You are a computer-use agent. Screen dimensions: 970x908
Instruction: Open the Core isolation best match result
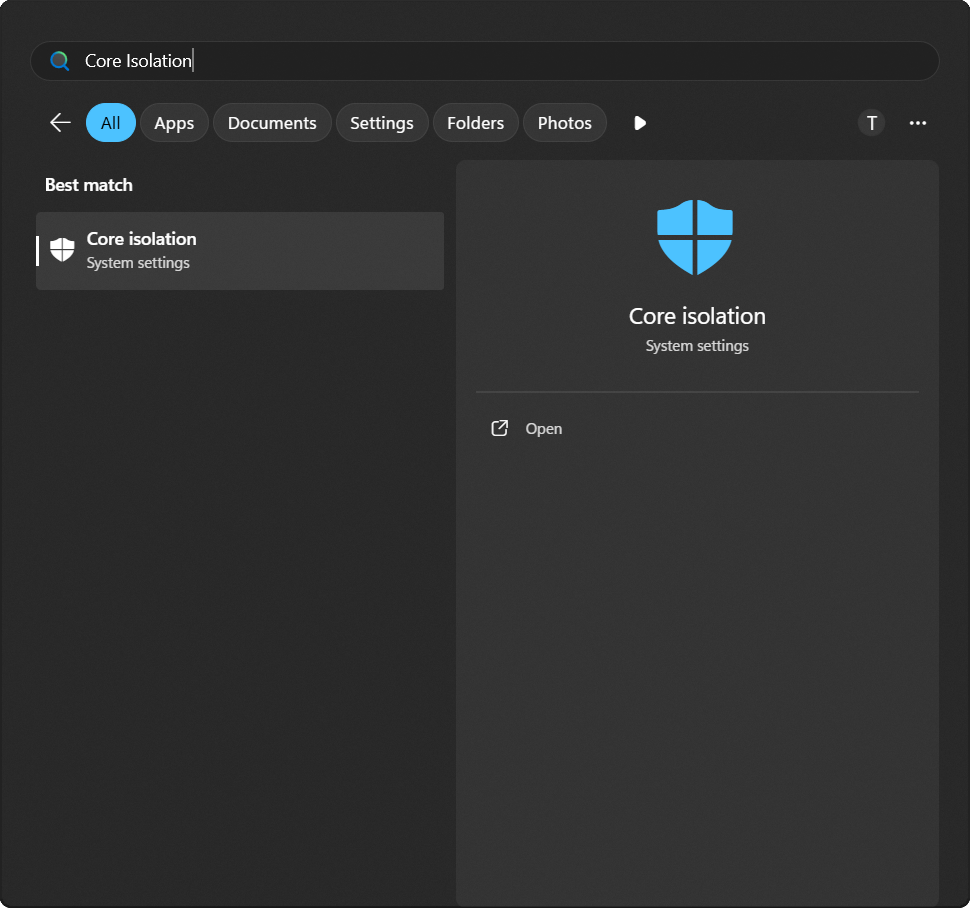coord(240,250)
